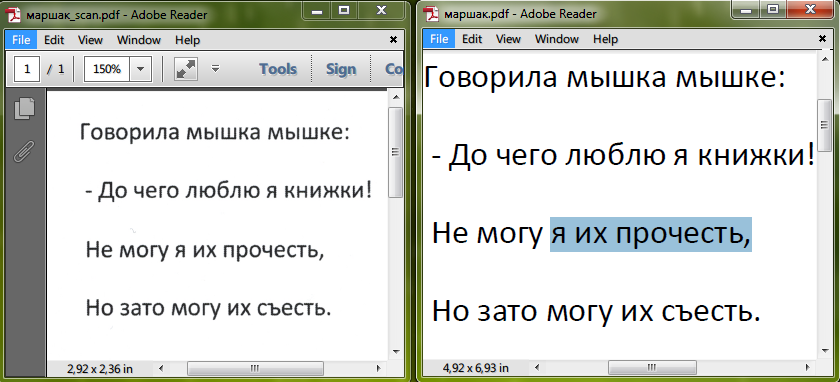Close the document using the left window's menu bar X

pyautogui.click(x=393, y=40)
